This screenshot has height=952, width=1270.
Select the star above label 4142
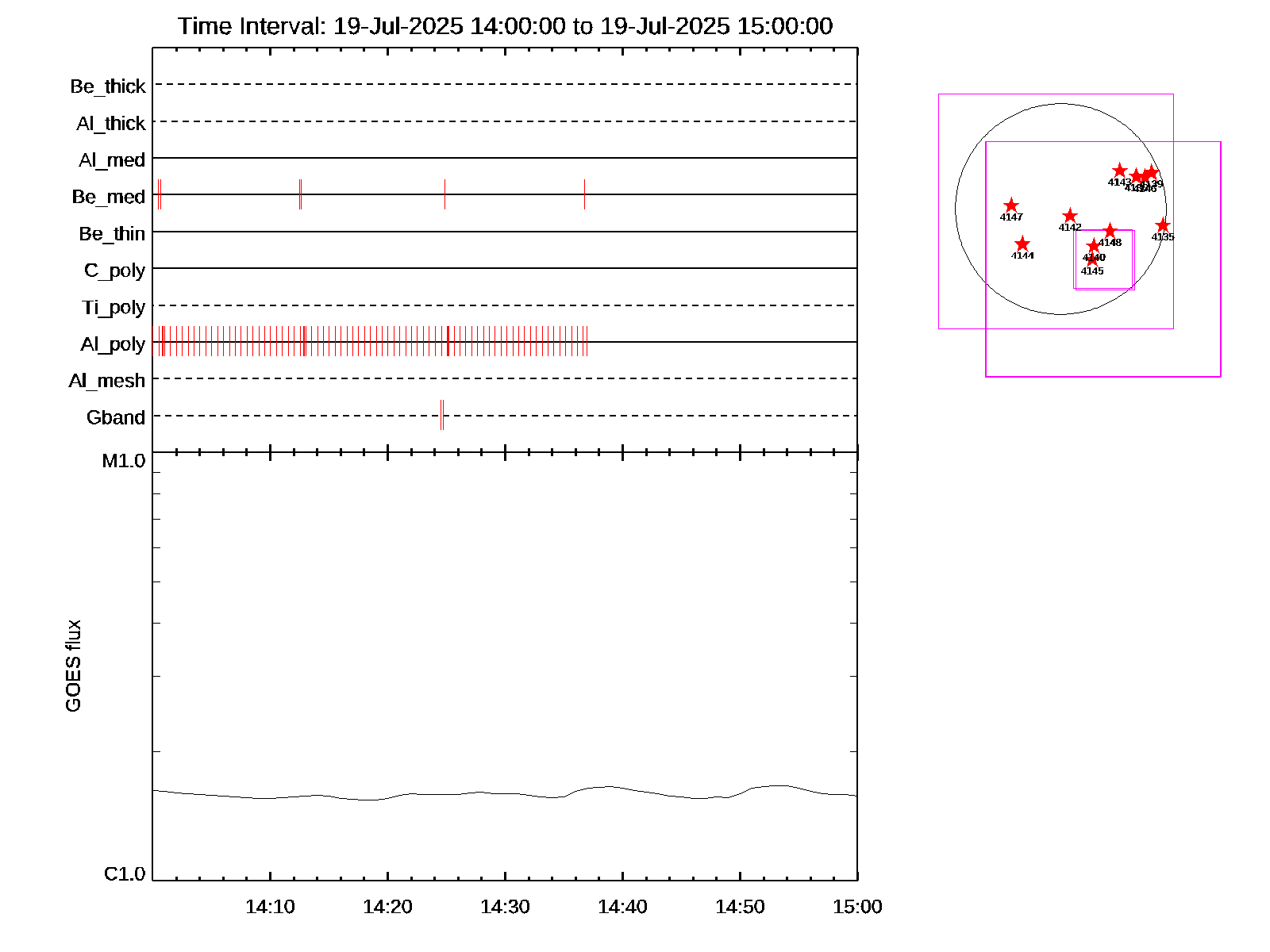point(1070,216)
